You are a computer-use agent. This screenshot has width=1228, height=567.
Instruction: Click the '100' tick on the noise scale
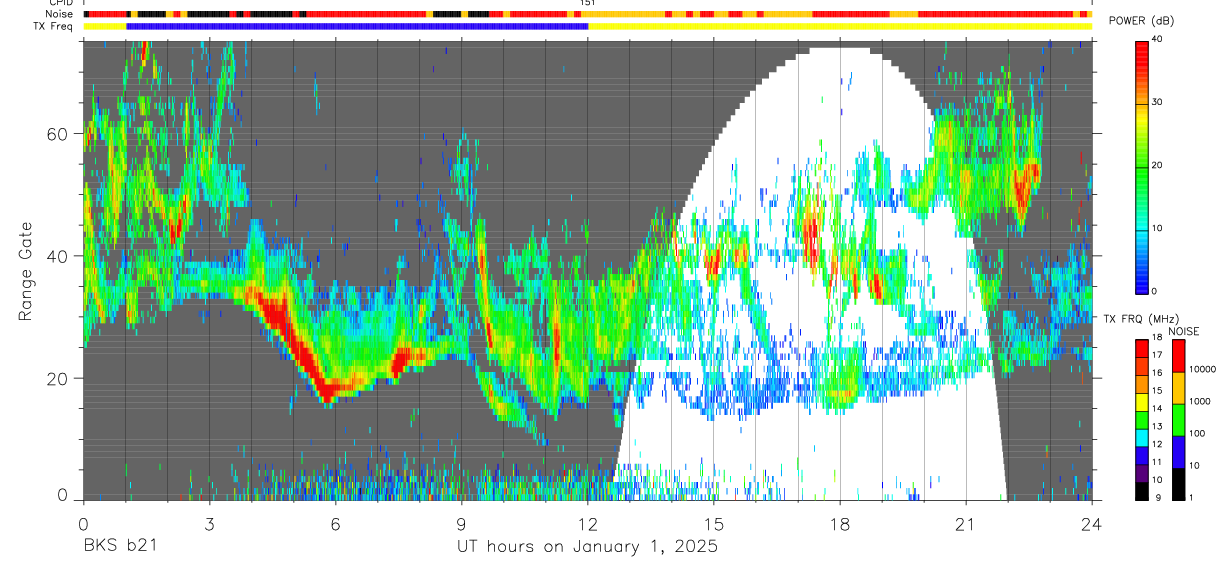coord(1196,434)
